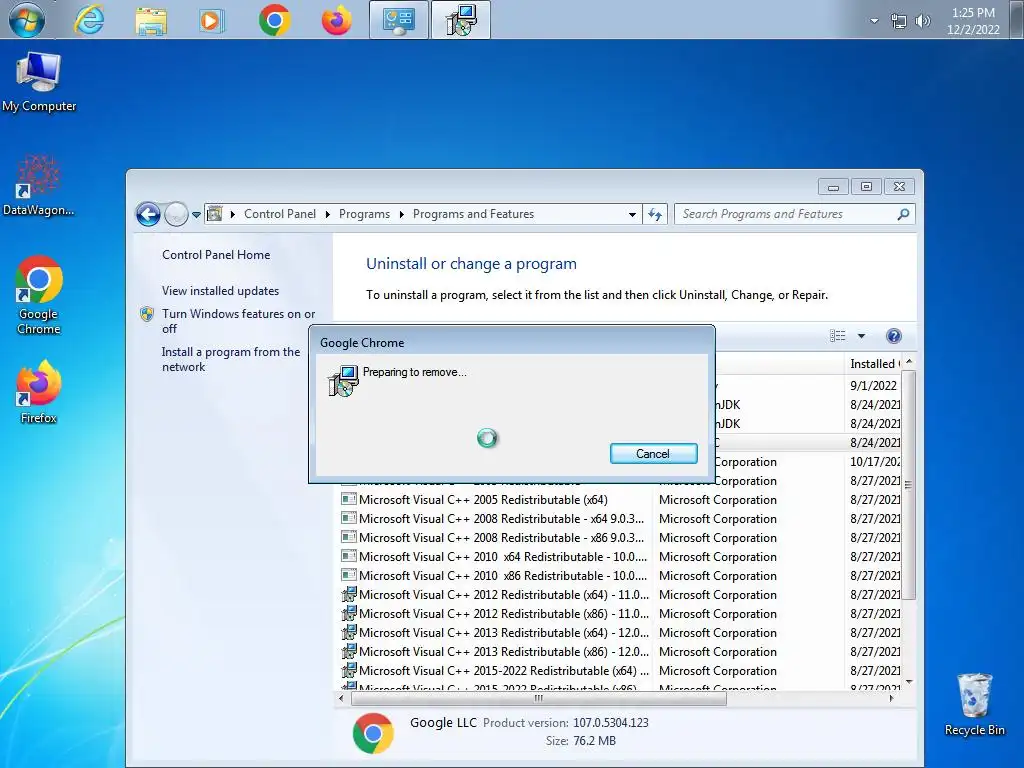Switch to Control Panel taskbar window

click(x=398, y=20)
